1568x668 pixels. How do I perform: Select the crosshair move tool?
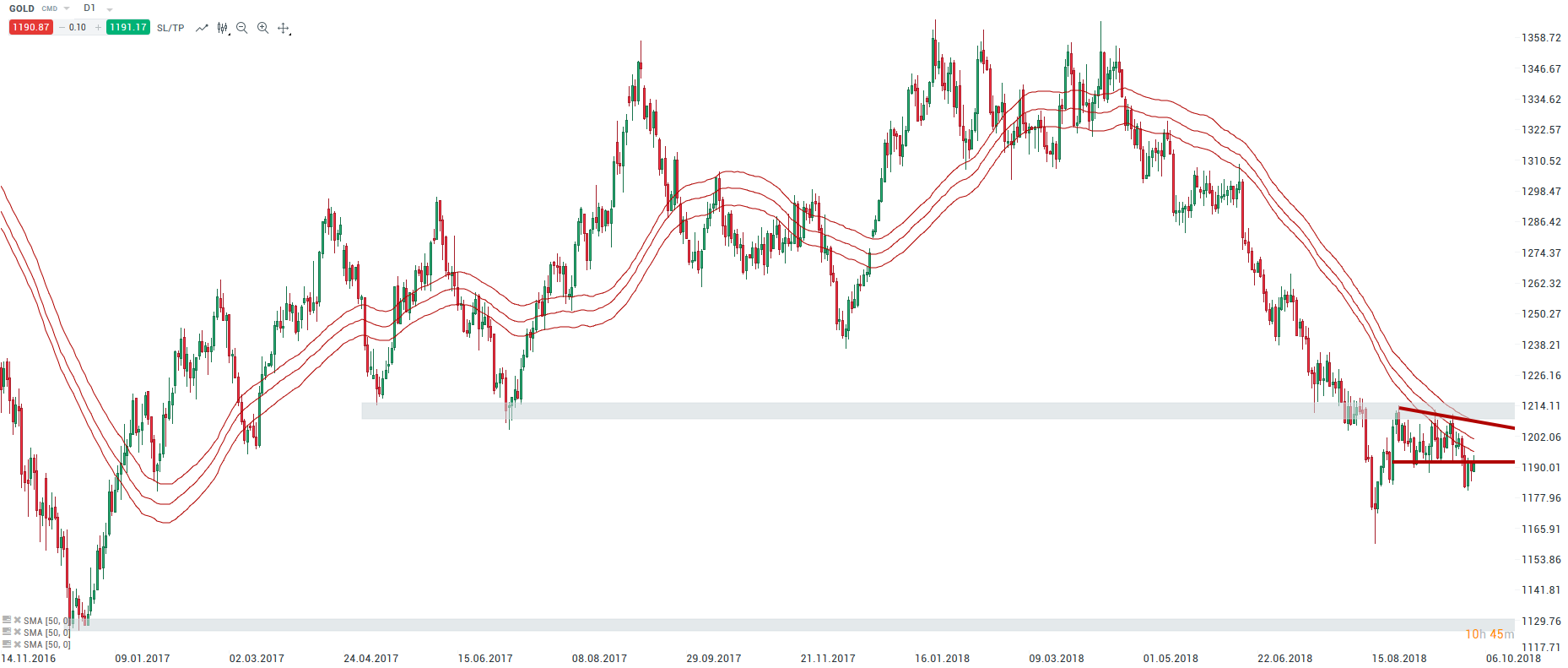pyautogui.click(x=284, y=28)
